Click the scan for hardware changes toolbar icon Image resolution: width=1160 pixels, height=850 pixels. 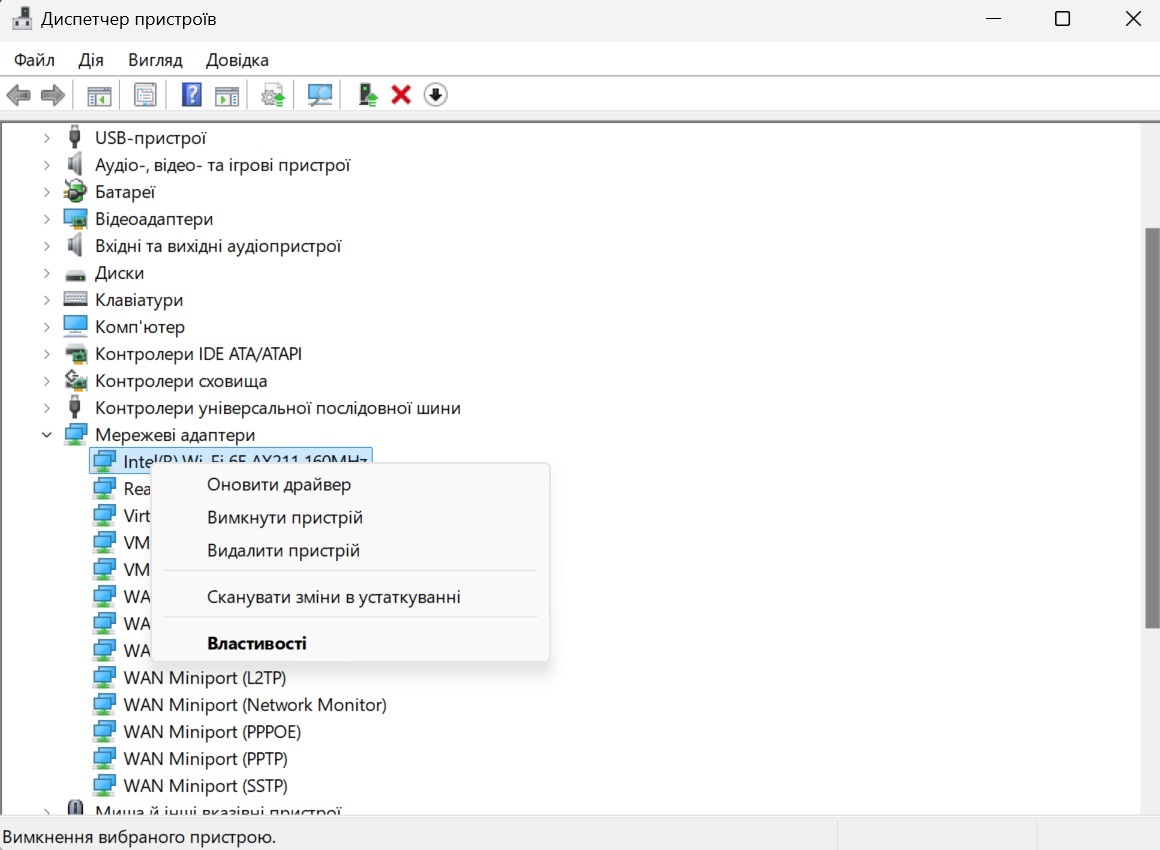coord(320,95)
